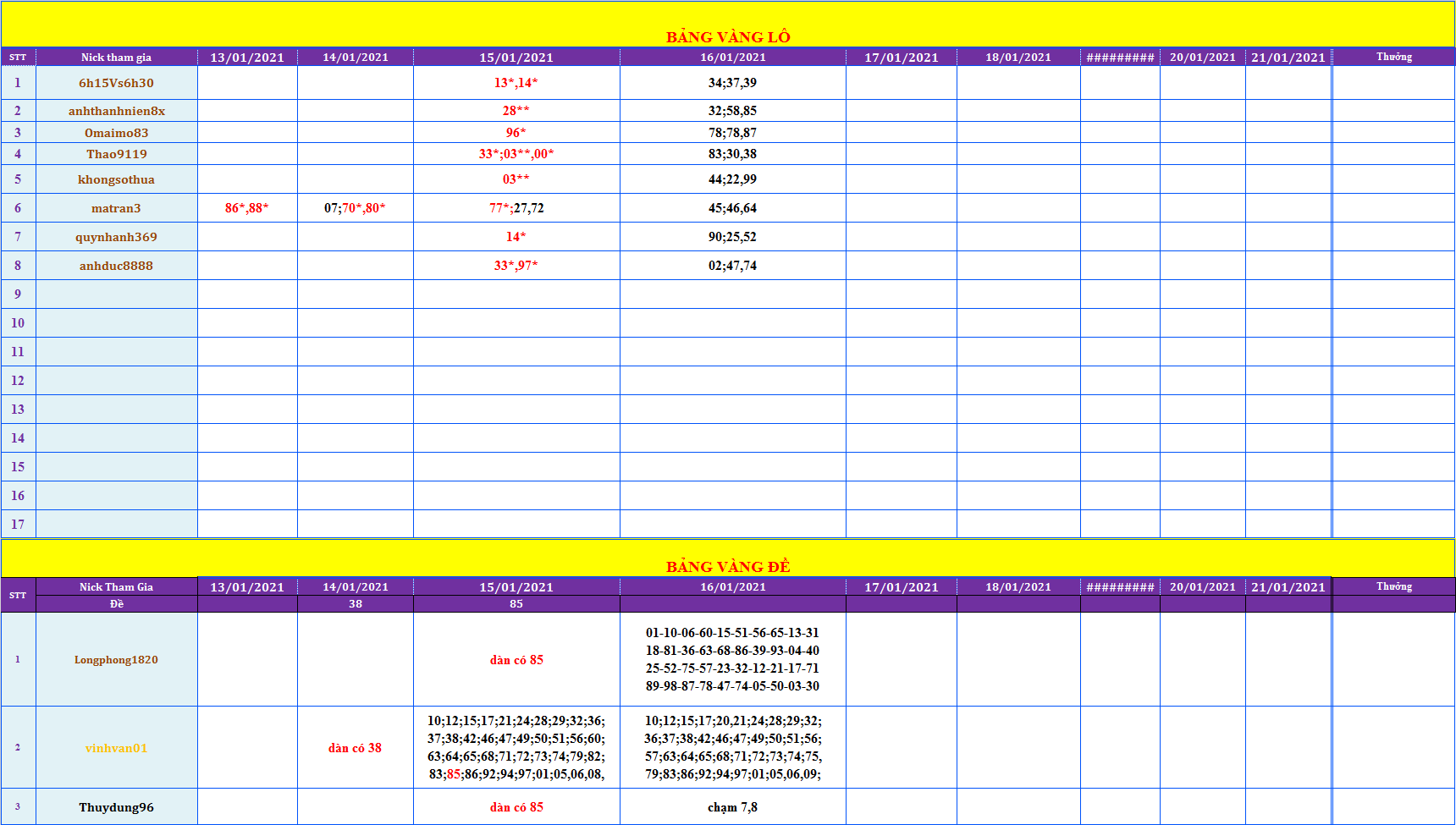The height and width of the screenshot is (825, 1456).
Task: Select the cell reading chạm 7,8
Action: point(732,807)
